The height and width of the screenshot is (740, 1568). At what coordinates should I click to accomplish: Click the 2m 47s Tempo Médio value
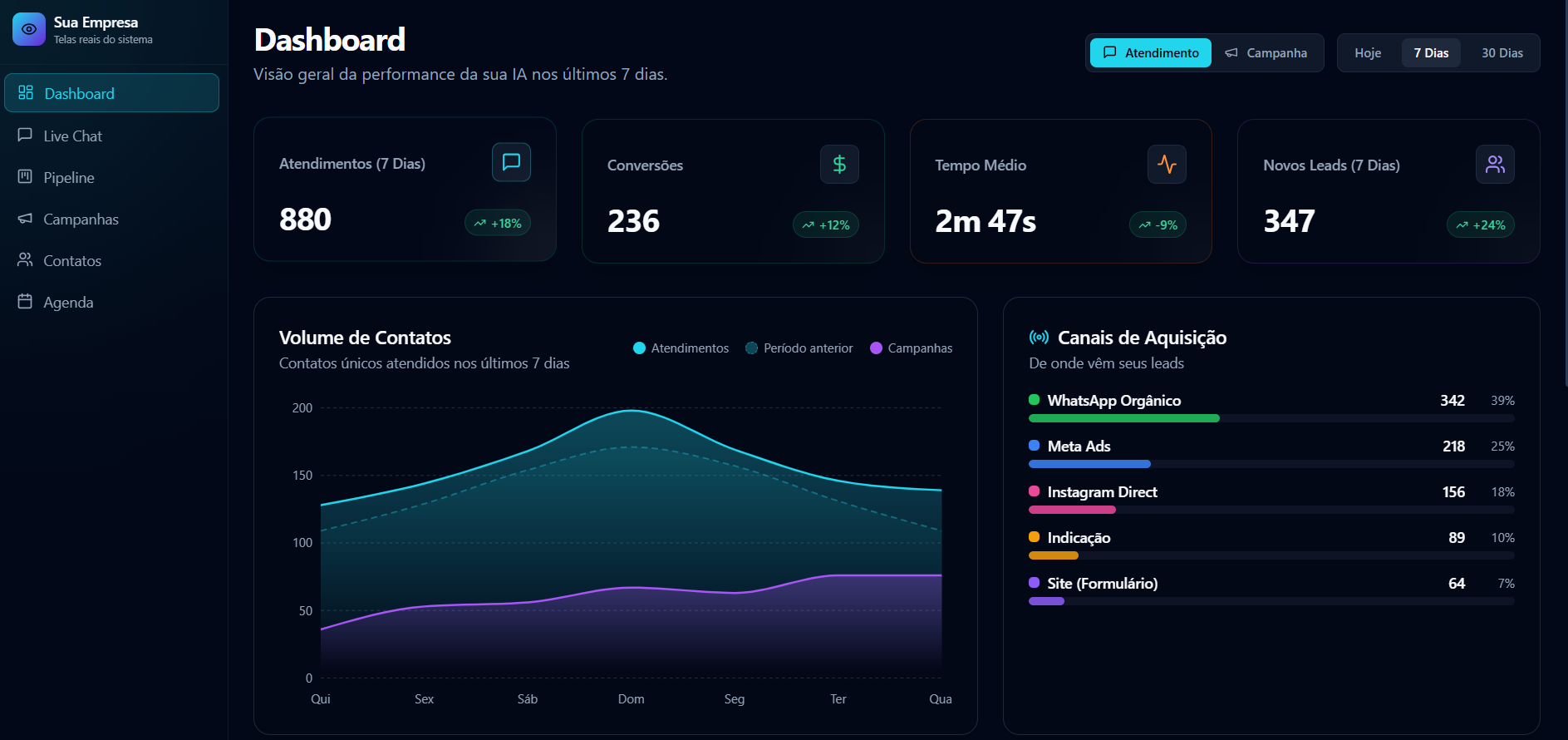(x=986, y=221)
